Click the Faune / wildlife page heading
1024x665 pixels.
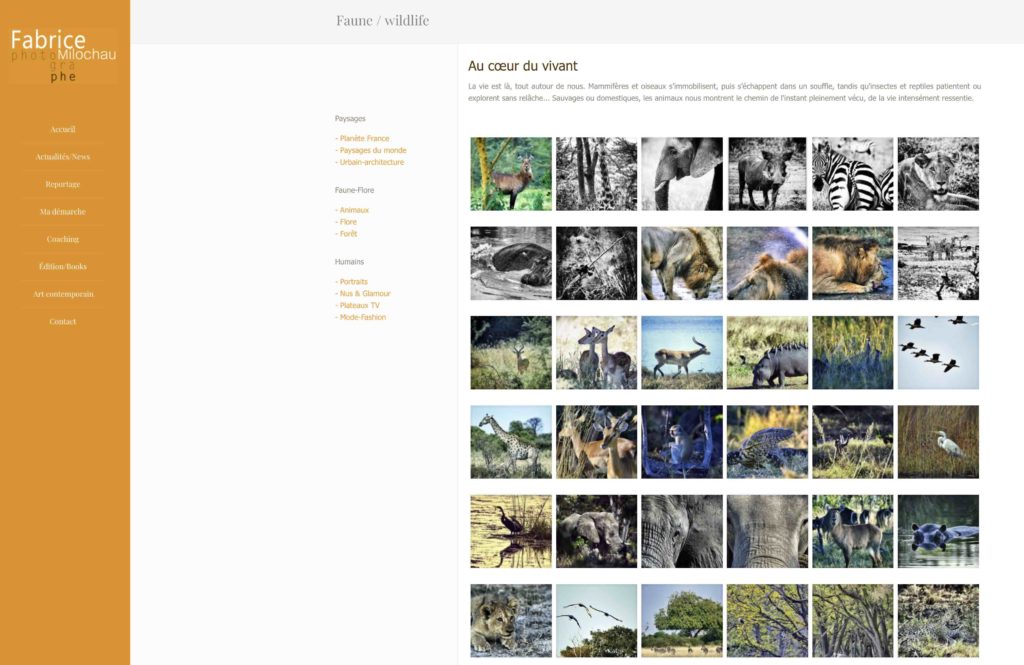[383, 21]
